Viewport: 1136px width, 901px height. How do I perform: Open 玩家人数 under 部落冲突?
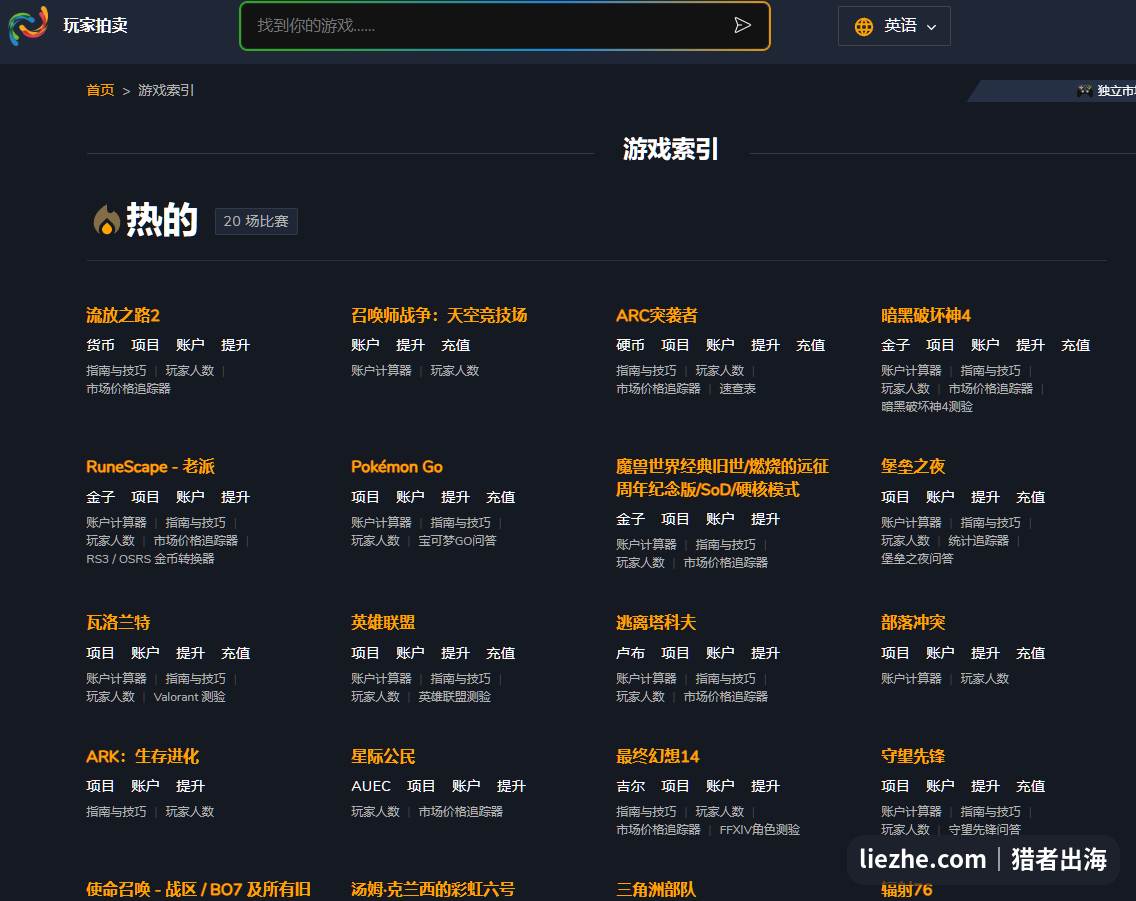pos(985,679)
